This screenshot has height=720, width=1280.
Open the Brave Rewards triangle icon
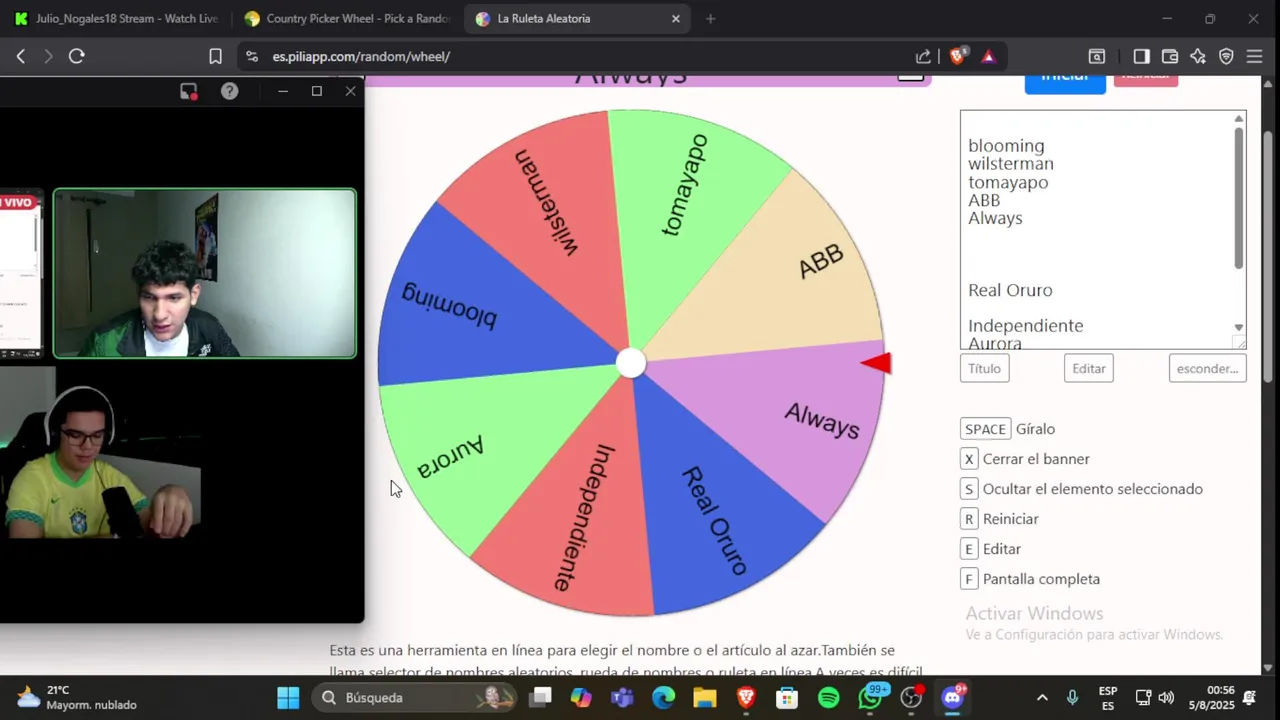(x=988, y=57)
